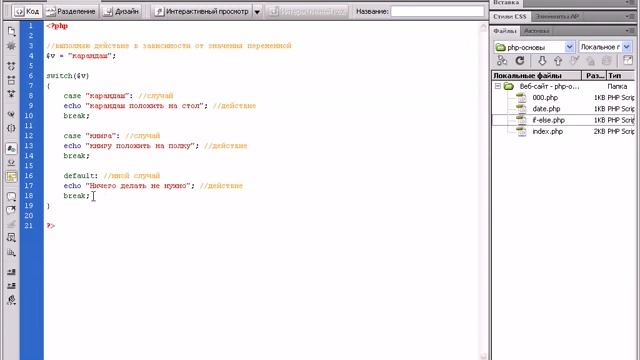Screen dimensions: 640x360
Task: Collapse Веб-сайт root folder tree
Action: 498,86
